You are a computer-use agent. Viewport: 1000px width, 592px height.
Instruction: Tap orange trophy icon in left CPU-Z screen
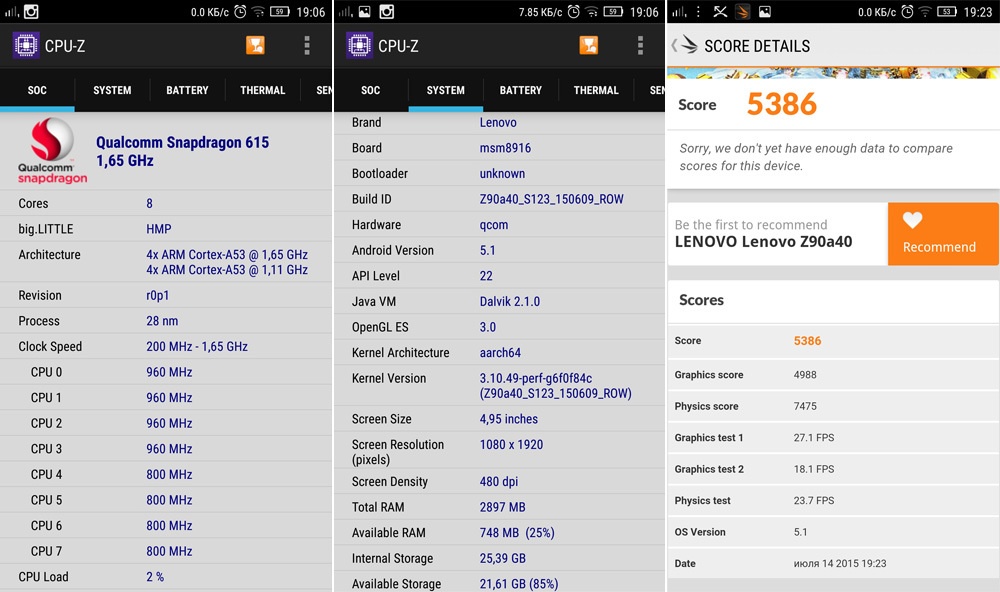(x=255, y=45)
